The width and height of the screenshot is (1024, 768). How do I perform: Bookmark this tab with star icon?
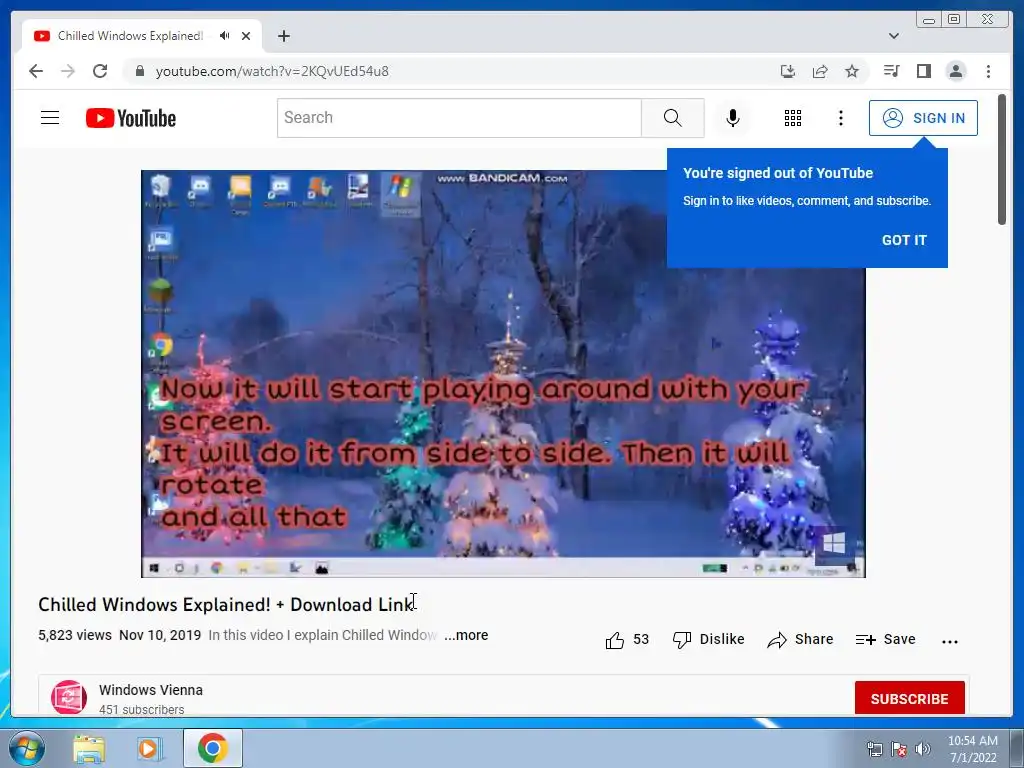tap(852, 71)
